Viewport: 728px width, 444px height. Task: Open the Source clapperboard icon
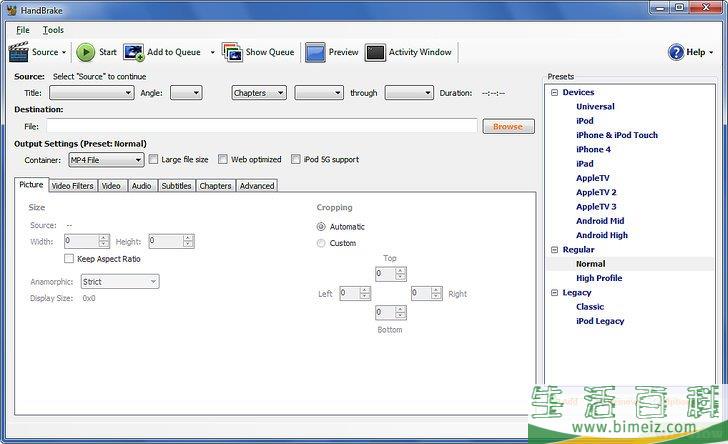point(19,52)
